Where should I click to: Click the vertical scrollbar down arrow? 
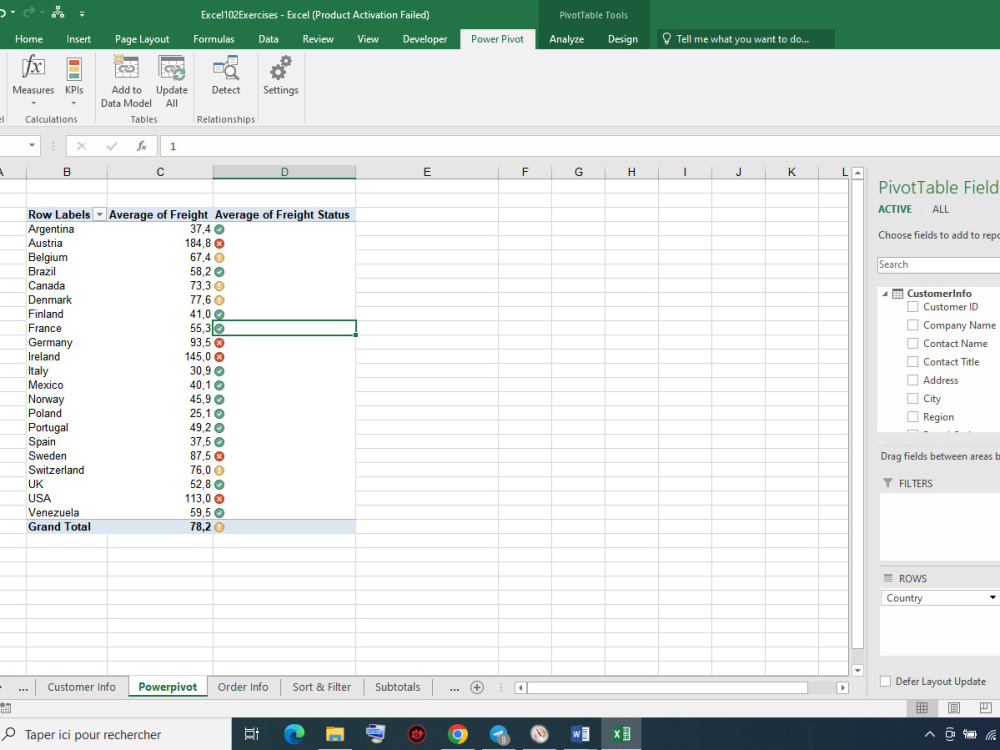click(858, 670)
